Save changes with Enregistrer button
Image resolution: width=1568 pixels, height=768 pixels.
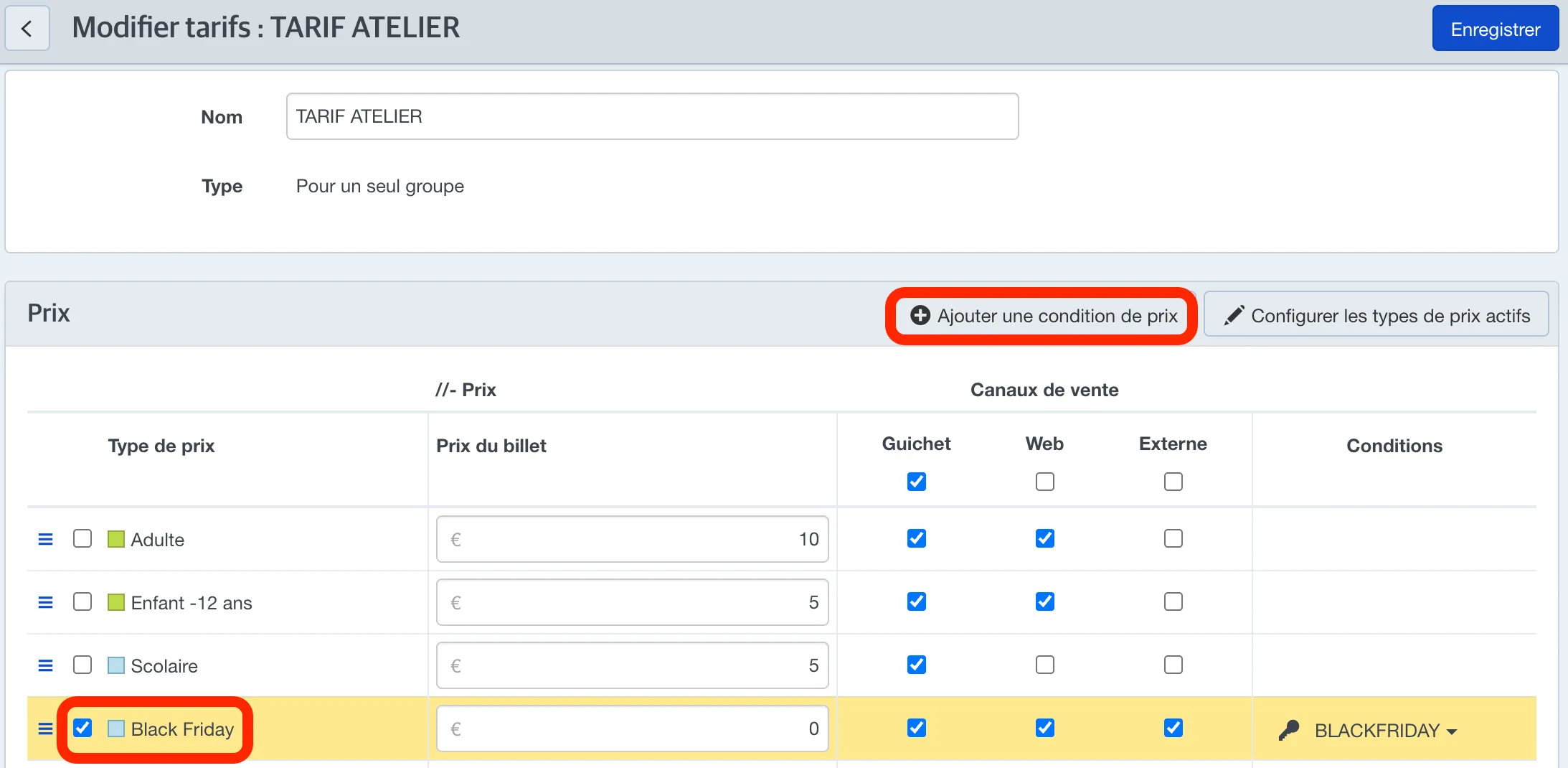click(1496, 29)
